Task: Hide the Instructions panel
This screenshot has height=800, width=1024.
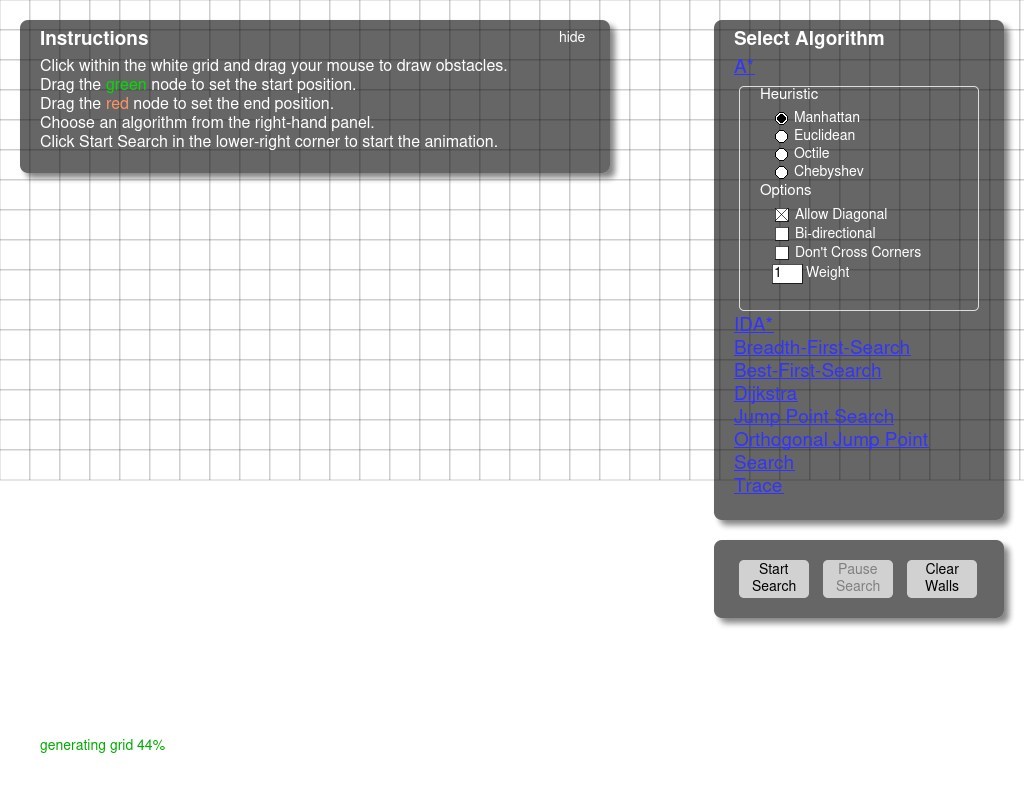Action: point(572,37)
